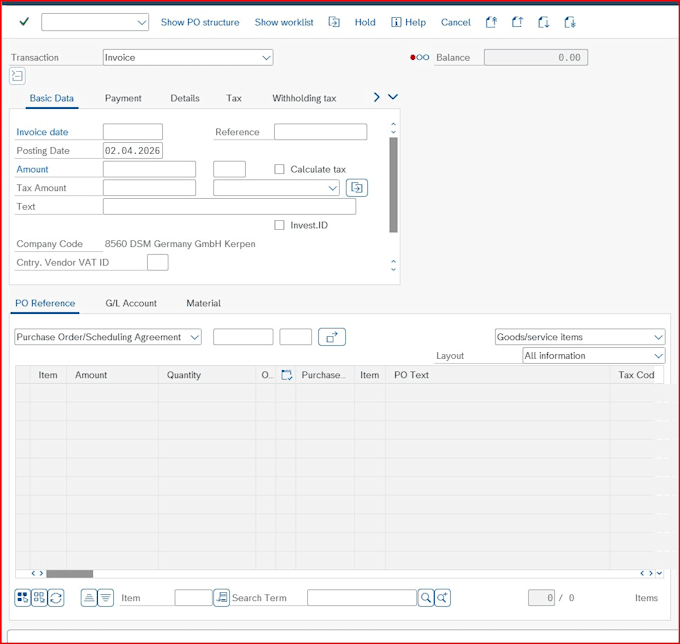Click the Search Term field
Screen dimensions: 680x644
click(x=362, y=598)
